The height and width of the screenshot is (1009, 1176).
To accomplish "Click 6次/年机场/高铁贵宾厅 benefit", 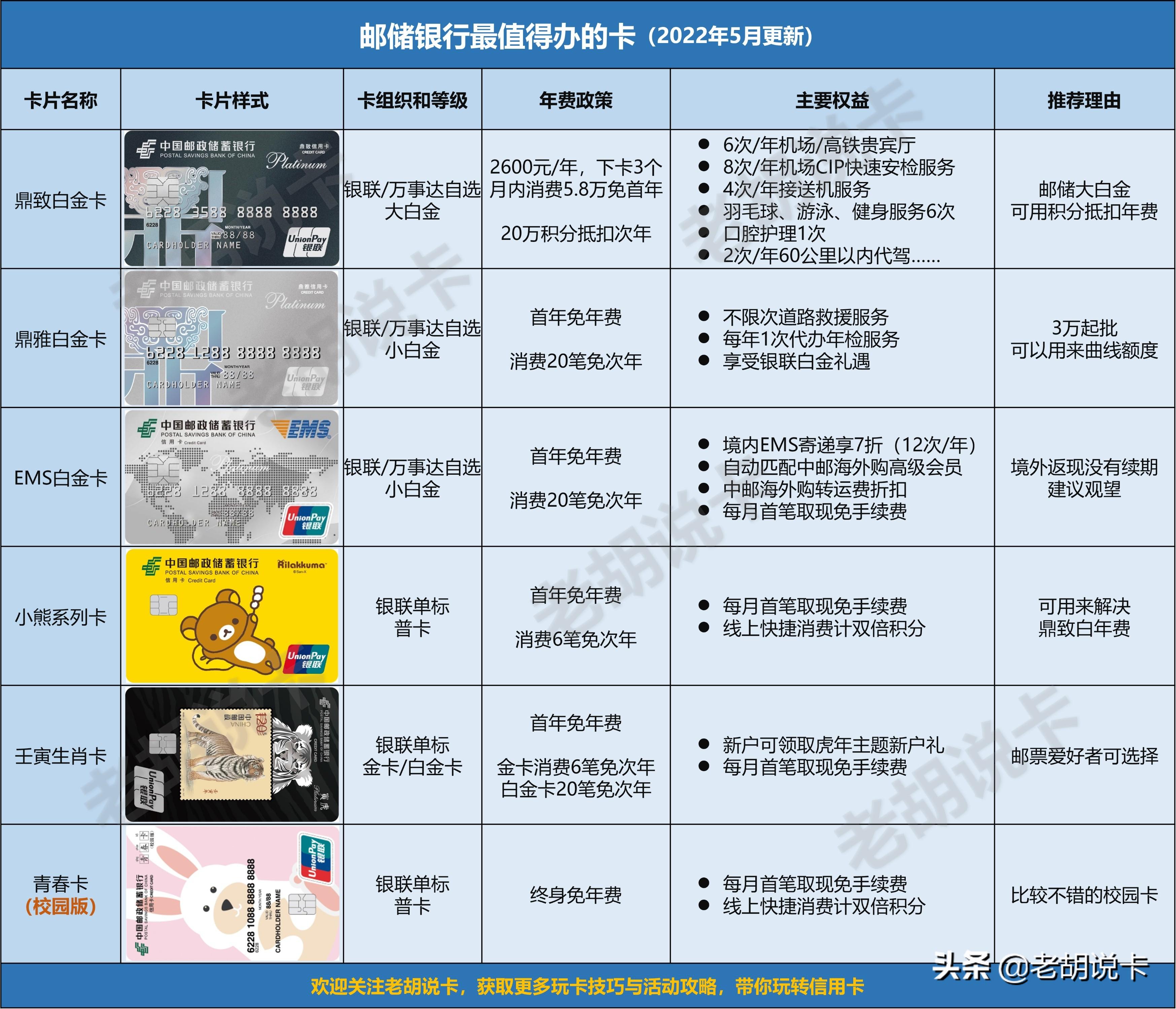I will click(x=819, y=145).
